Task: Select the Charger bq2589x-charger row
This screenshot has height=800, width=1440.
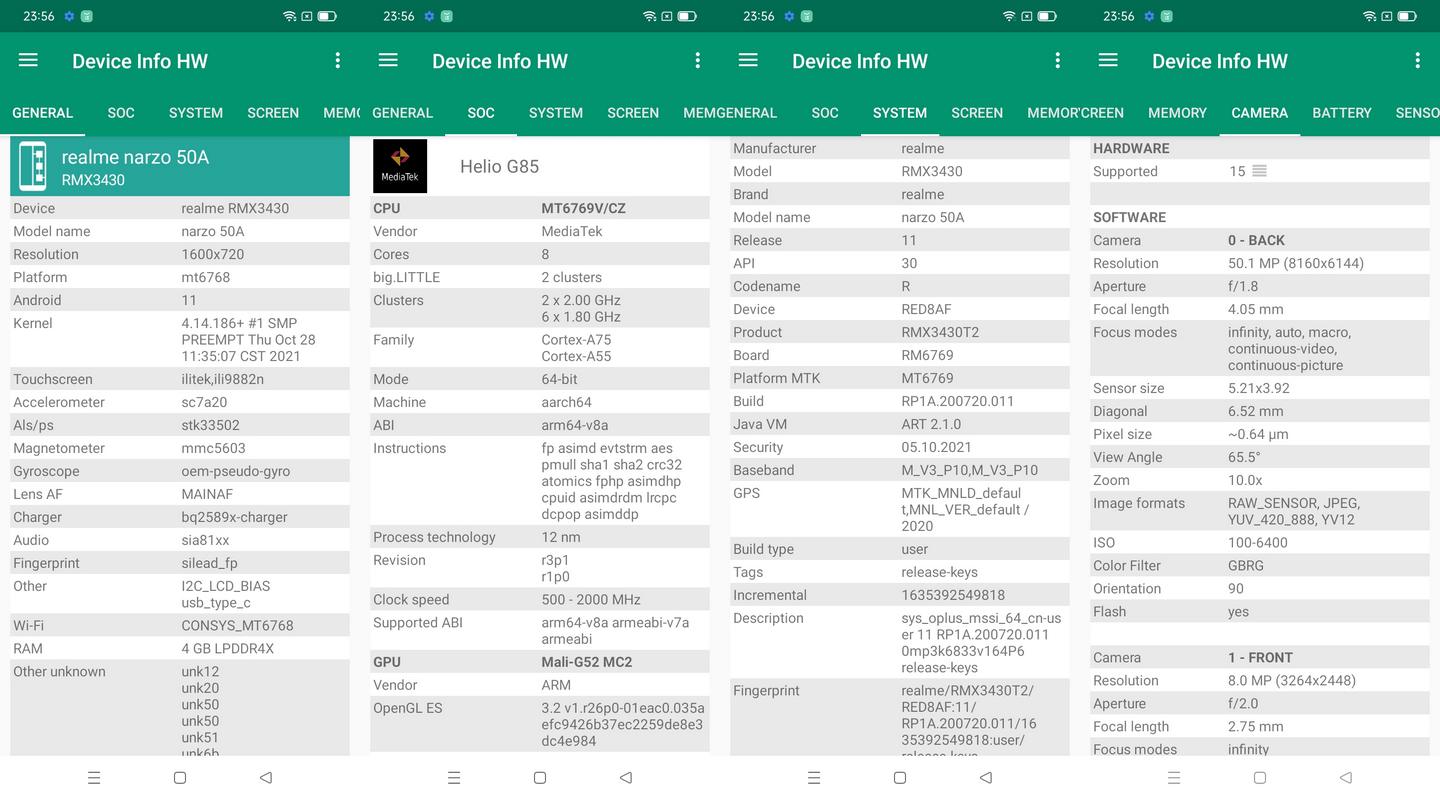Action: (x=180, y=517)
